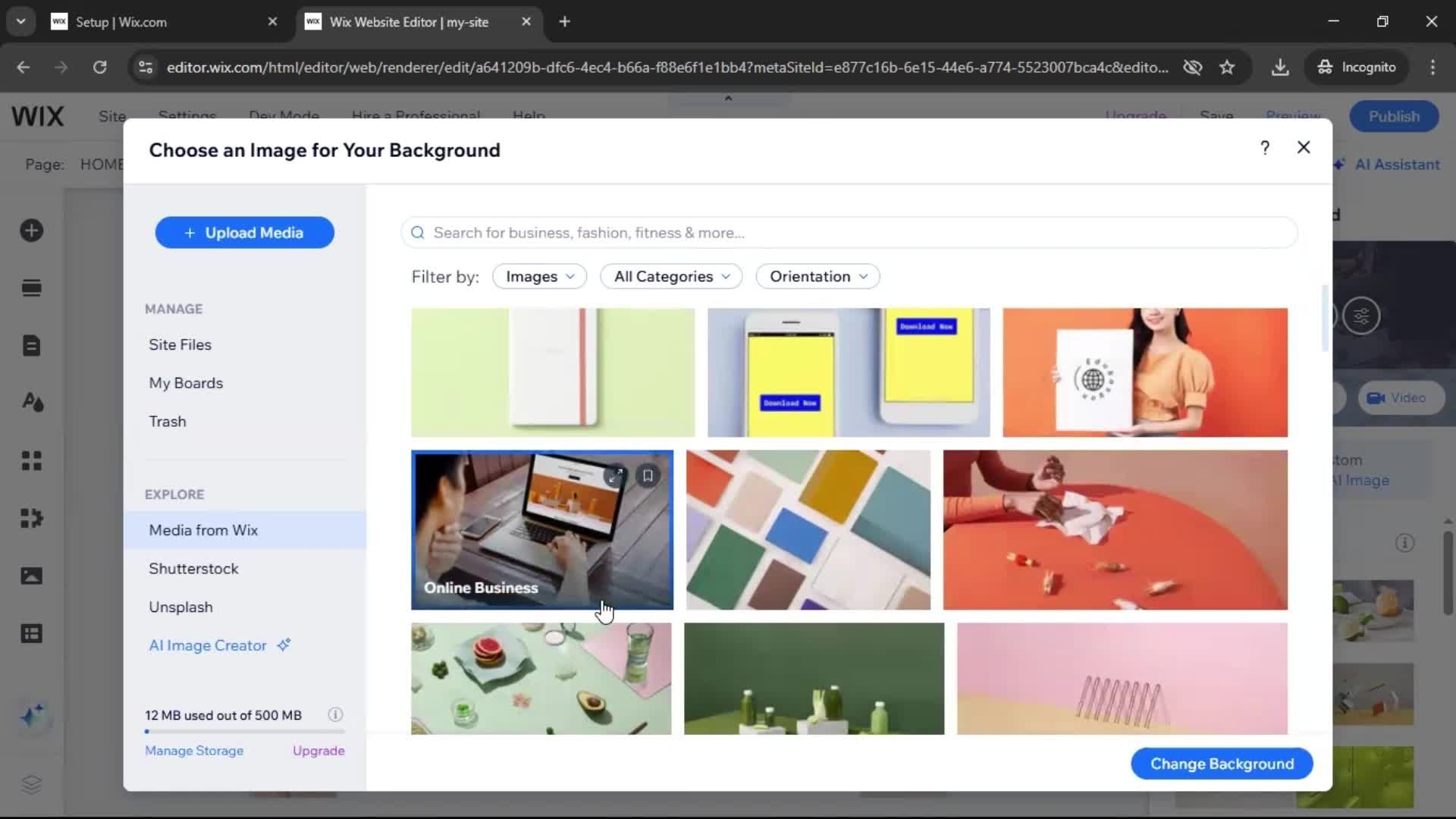Click the Media icon in left sidebar

pyautogui.click(x=31, y=576)
